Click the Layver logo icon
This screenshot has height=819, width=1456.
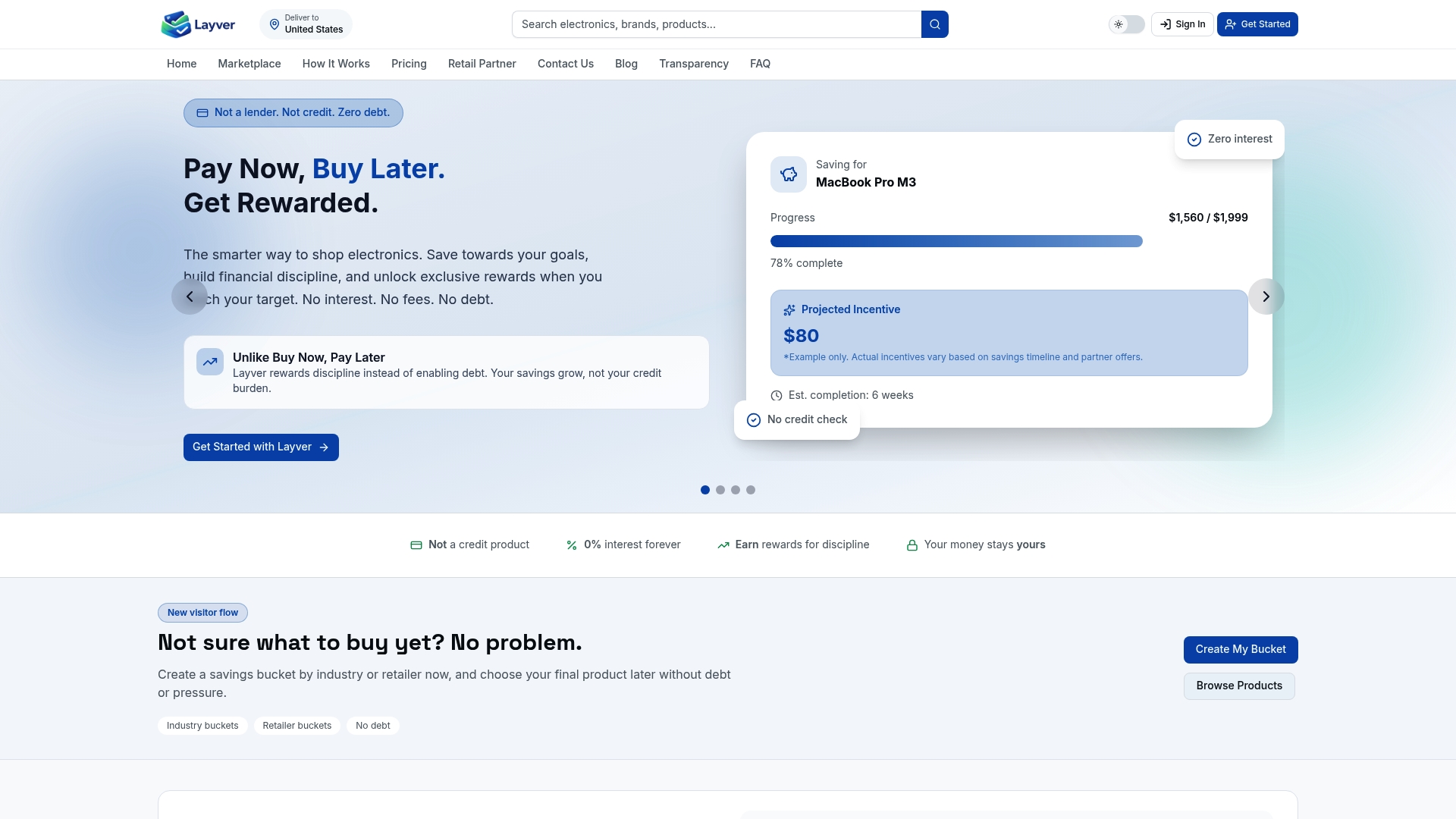175,24
